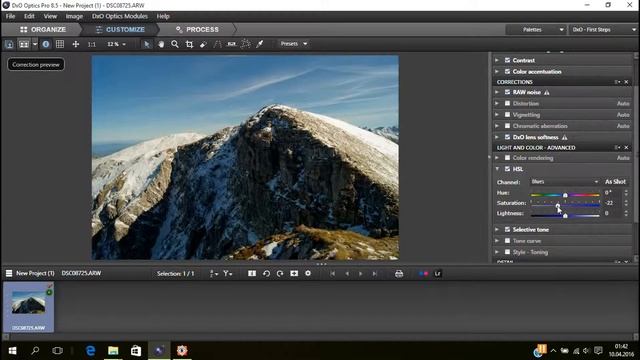Open the 12% zoom level dropdown
This screenshot has height=360, width=640.
tap(116, 44)
